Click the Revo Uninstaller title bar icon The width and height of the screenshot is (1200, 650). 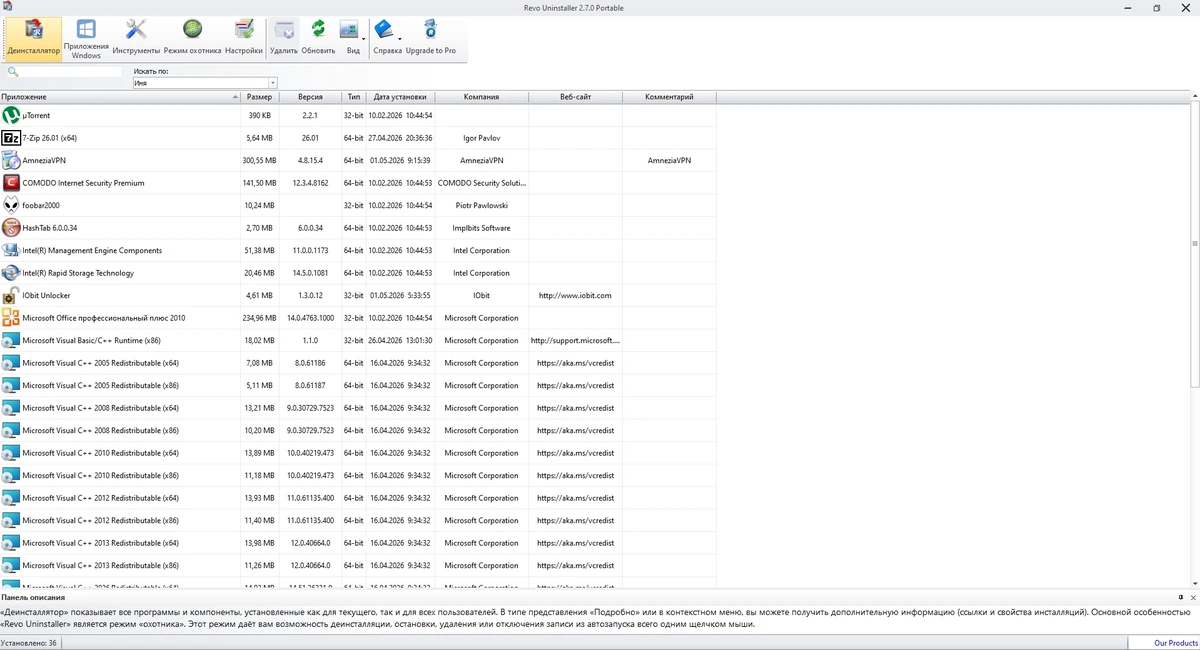pos(7,7)
